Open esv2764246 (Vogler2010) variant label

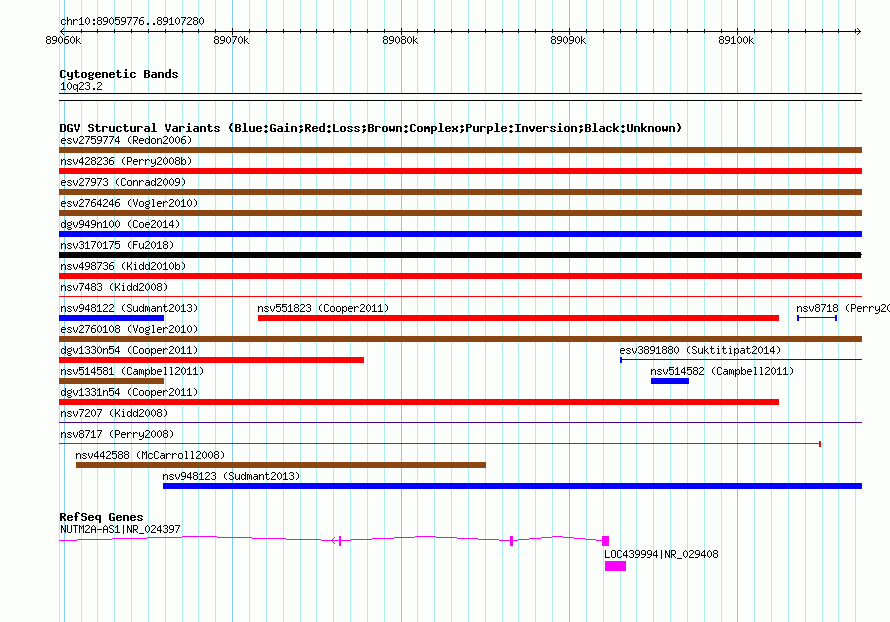pyautogui.click(x=129, y=203)
